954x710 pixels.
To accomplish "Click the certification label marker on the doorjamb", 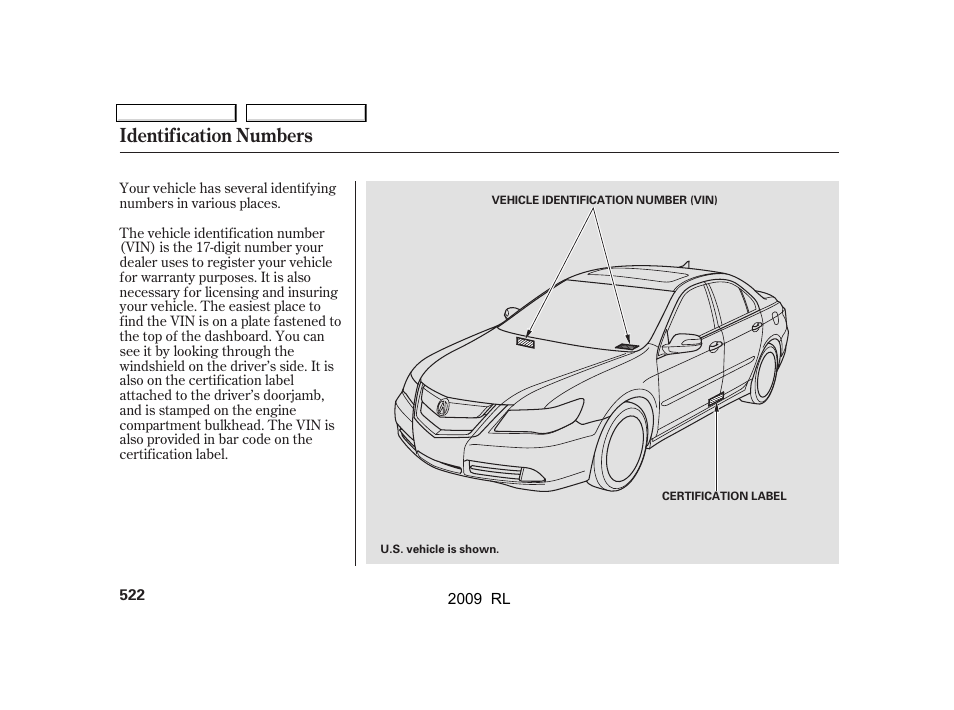I will pyautogui.click(x=716, y=400).
